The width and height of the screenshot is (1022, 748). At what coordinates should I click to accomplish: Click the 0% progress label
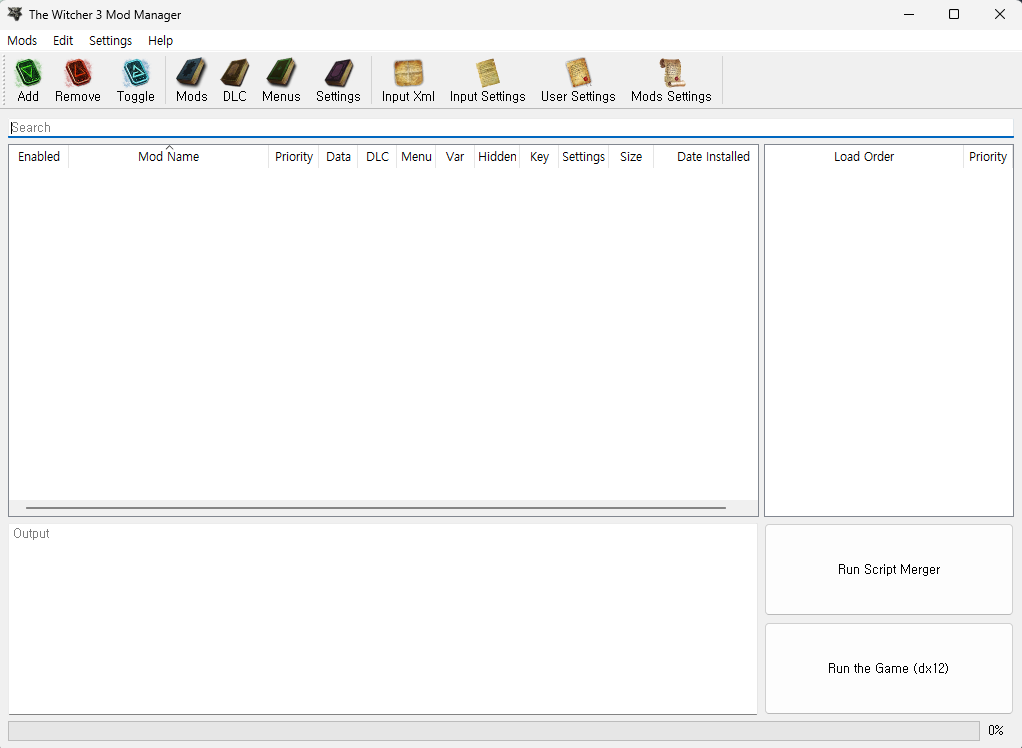[x=995, y=730]
